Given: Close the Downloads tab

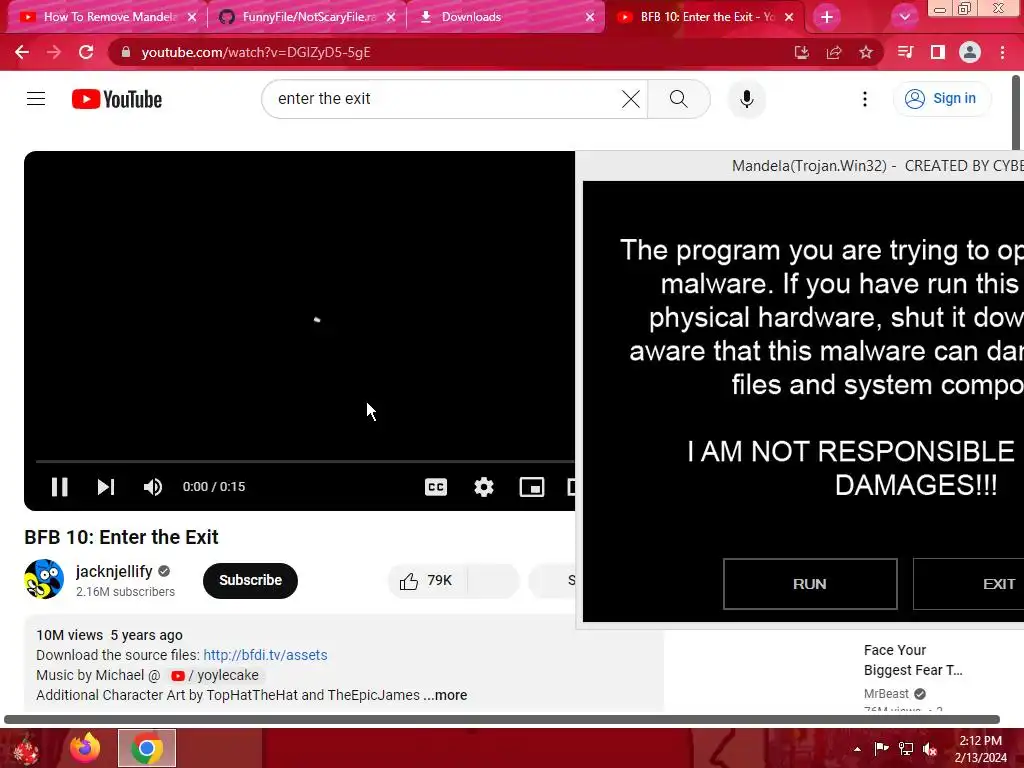Looking at the screenshot, I should tap(590, 17).
